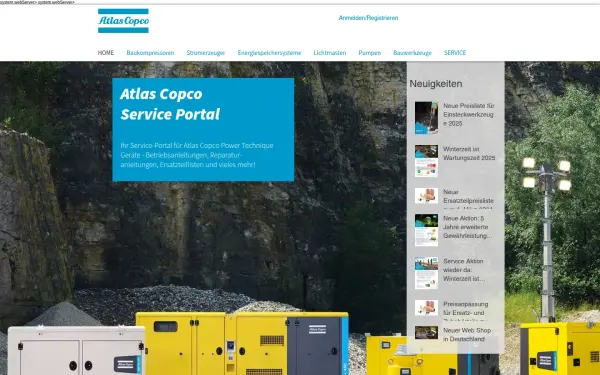Screen dimensions: 600x375
Task: Open thumbnail for Neue Preisliste für Einsteckwerkzeuge
Action: [426, 117]
